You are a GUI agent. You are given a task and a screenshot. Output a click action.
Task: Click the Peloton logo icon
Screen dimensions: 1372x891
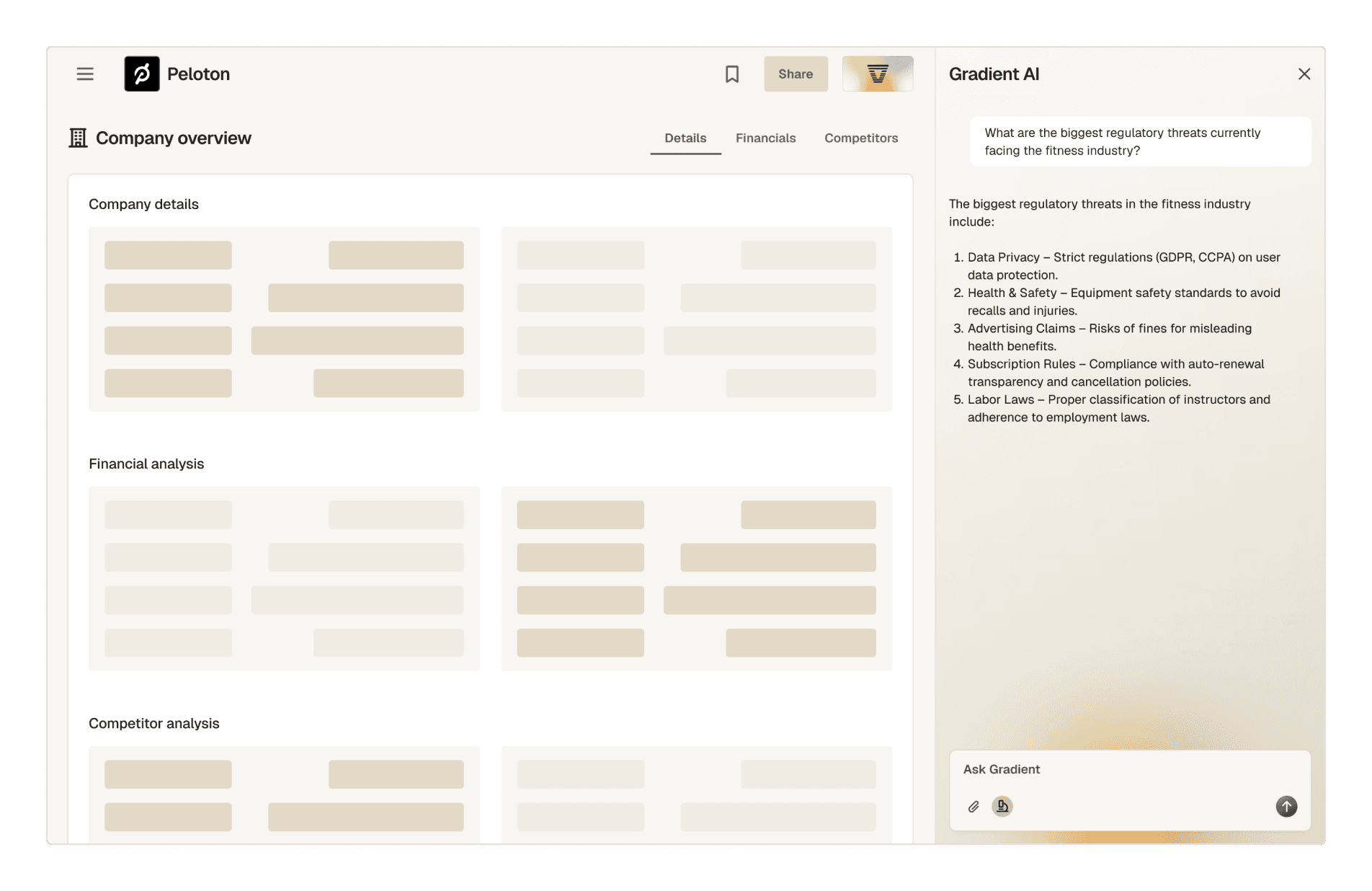pyautogui.click(x=142, y=74)
